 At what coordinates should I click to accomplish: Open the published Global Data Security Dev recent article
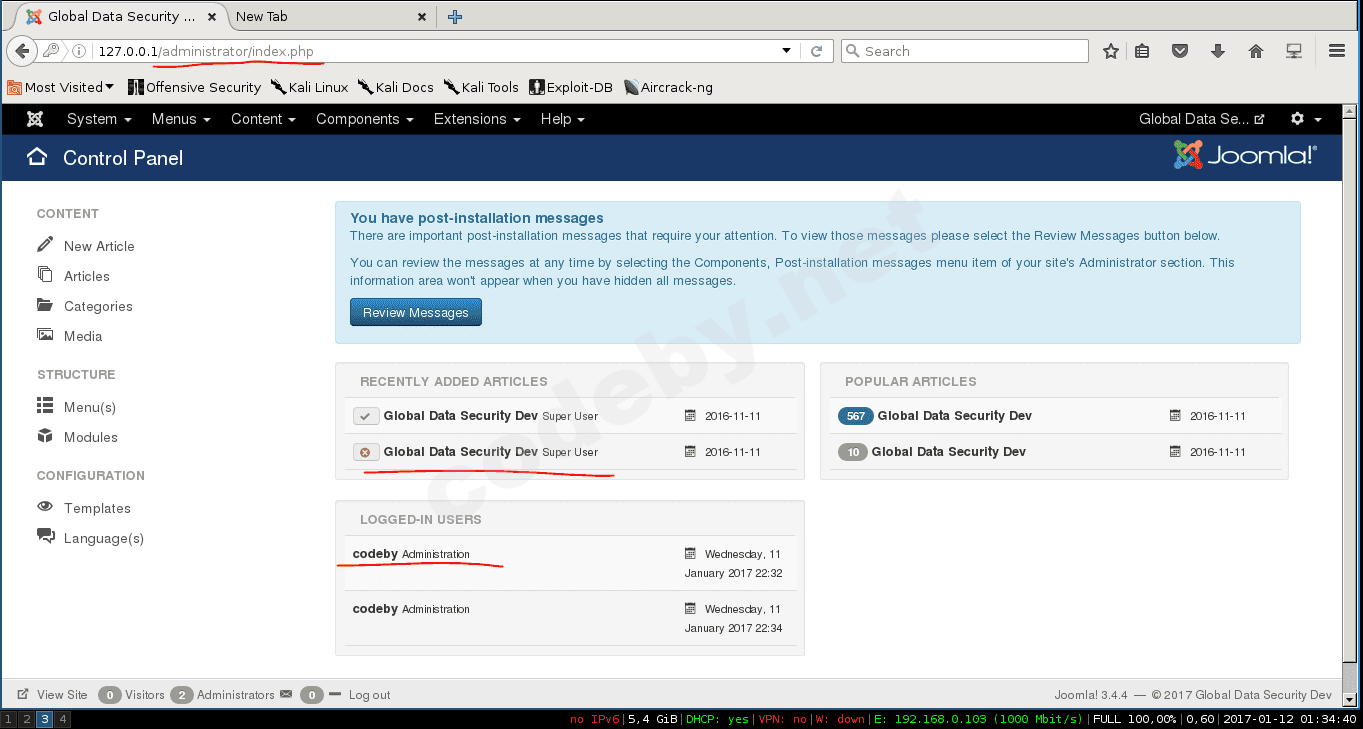[x=461, y=416]
